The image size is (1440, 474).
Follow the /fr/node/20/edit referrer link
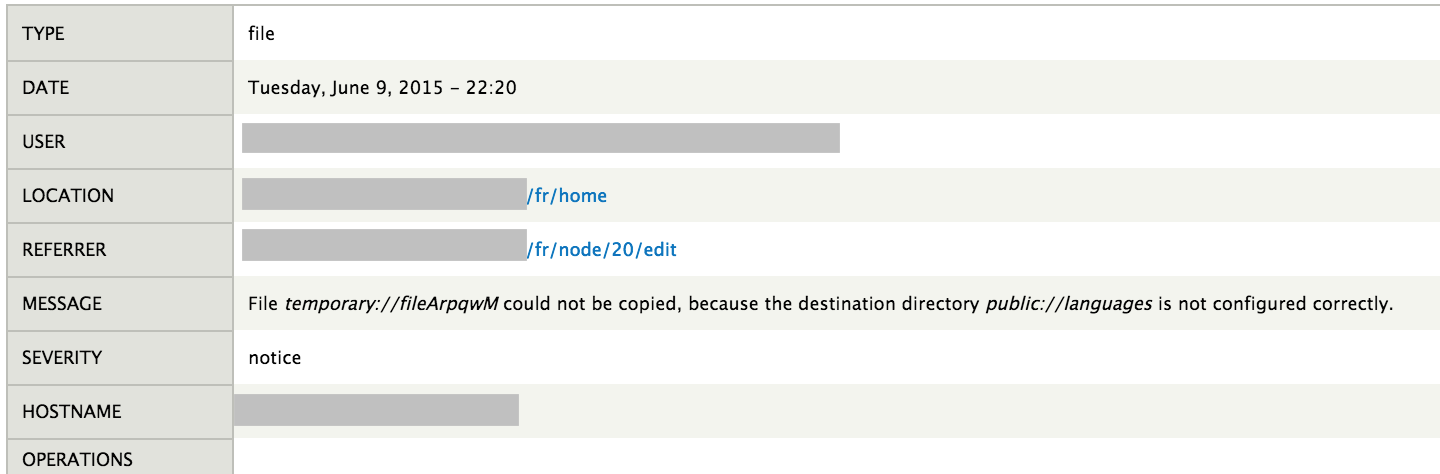(602, 250)
